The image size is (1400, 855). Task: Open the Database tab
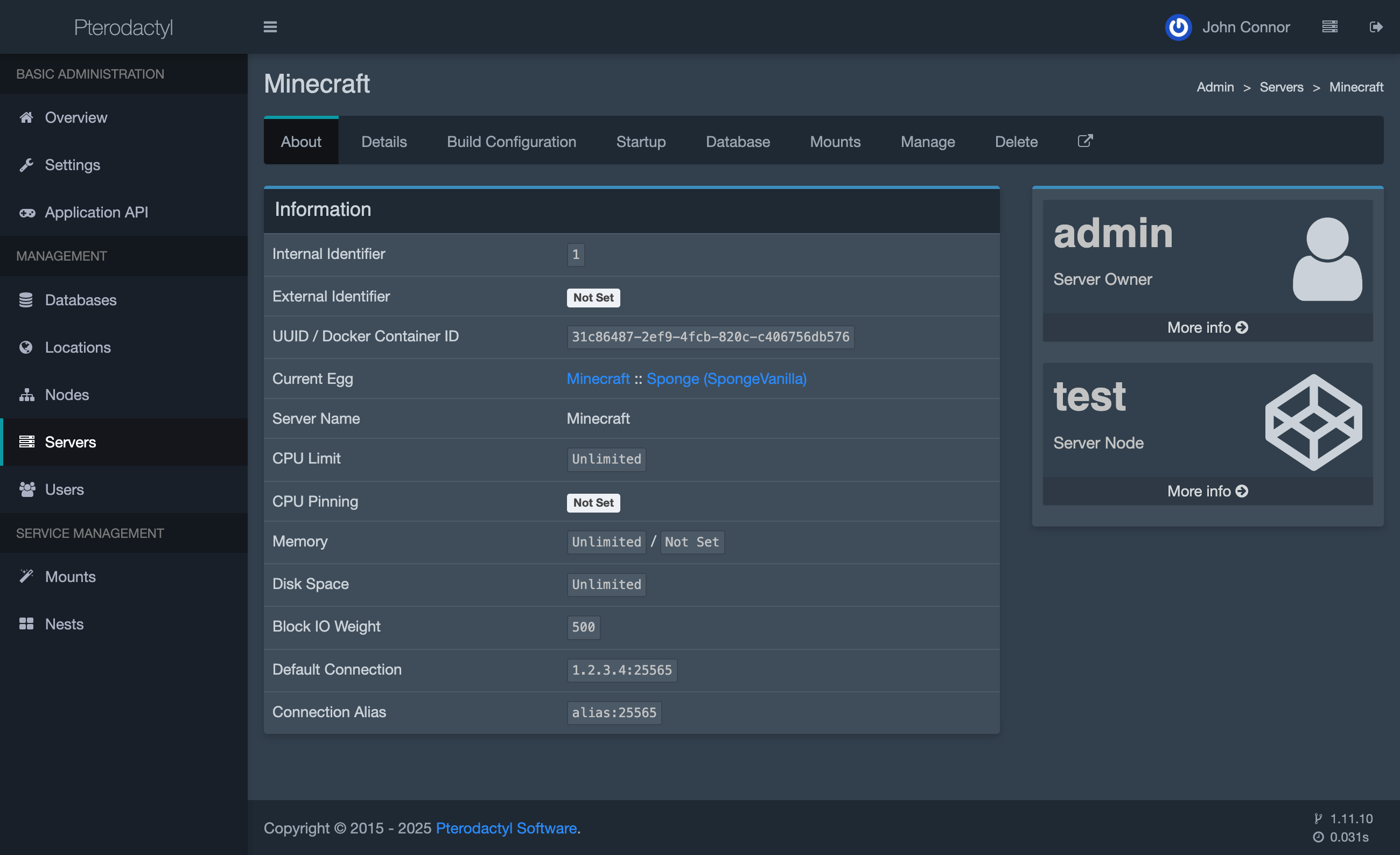coord(738,142)
